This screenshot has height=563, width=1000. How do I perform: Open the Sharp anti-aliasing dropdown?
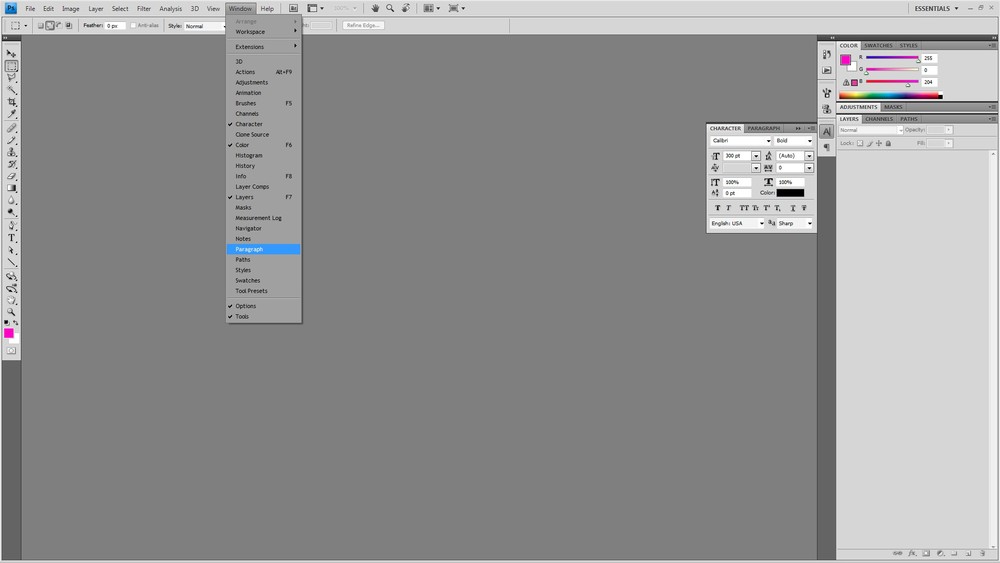pos(794,223)
